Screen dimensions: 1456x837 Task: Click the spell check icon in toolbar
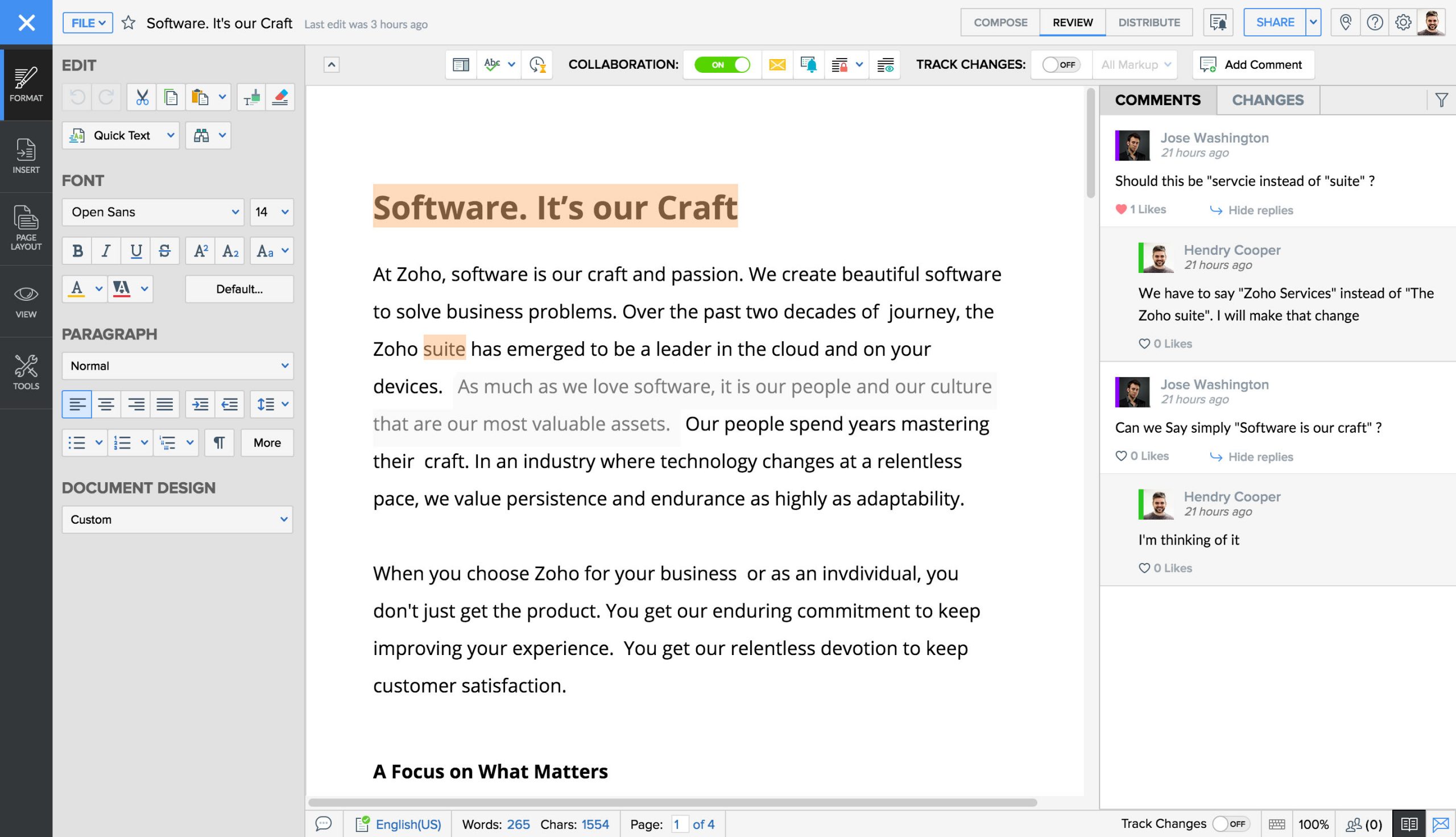[x=494, y=64]
